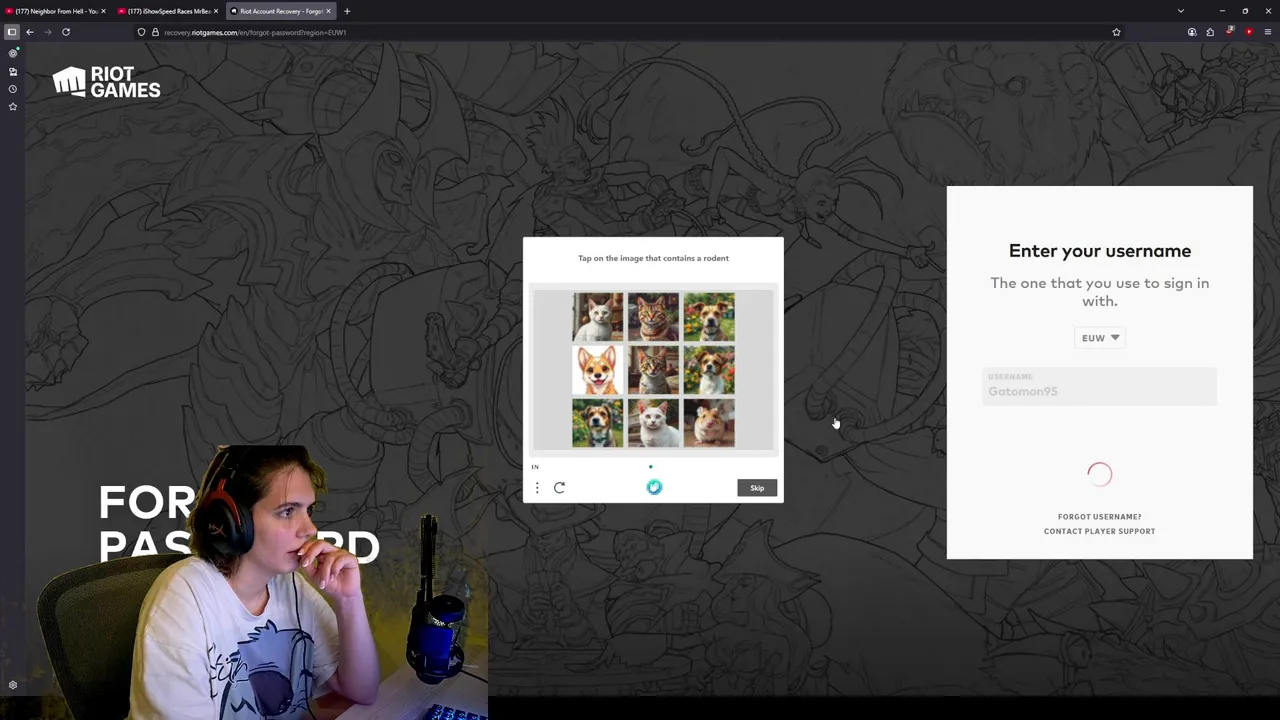Bookmark this page with the star icon
This screenshot has width=1280, height=720.
point(1116,32)
